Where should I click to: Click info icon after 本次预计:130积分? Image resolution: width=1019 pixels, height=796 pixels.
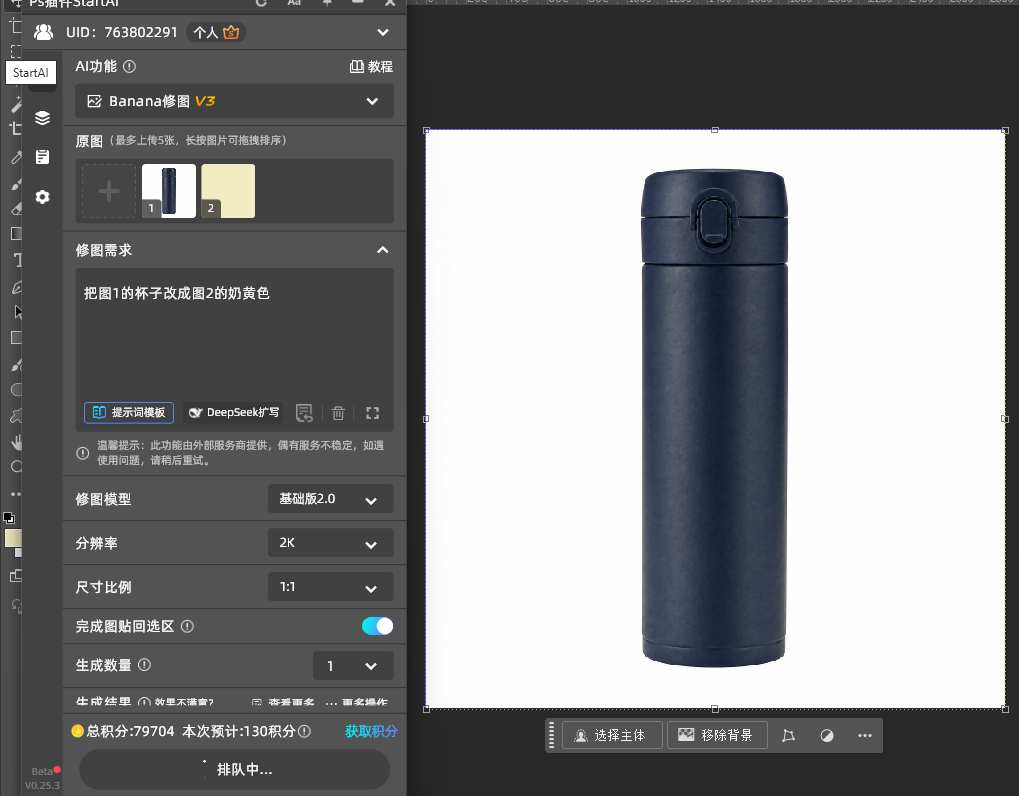[x=304, y=731]
